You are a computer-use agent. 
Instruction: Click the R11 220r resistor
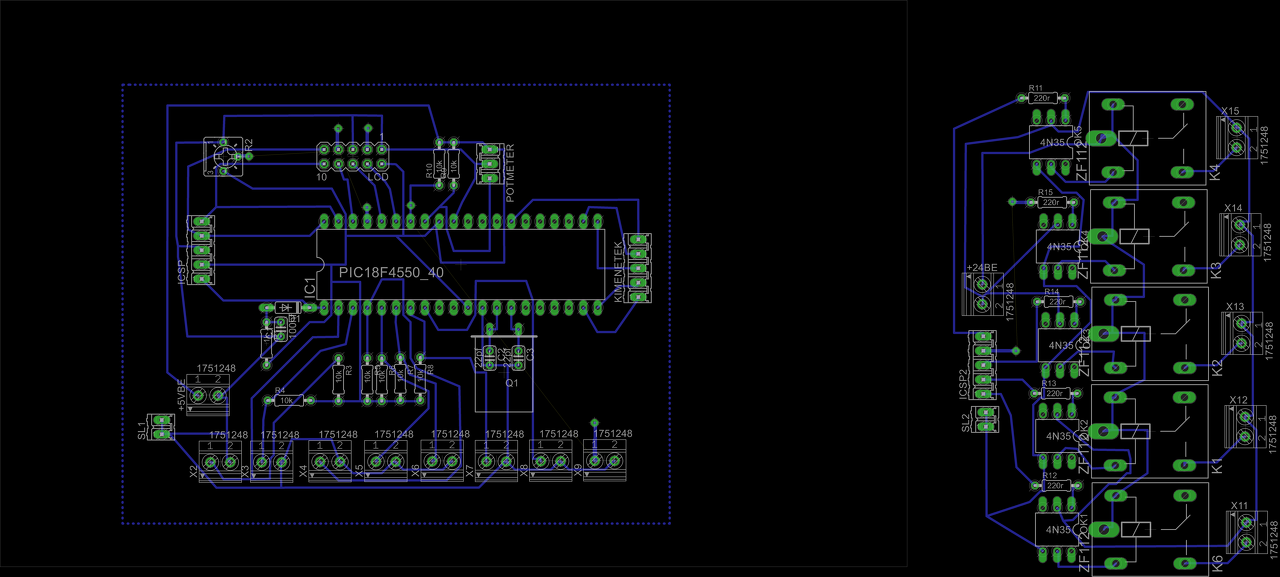(1042, 98)
